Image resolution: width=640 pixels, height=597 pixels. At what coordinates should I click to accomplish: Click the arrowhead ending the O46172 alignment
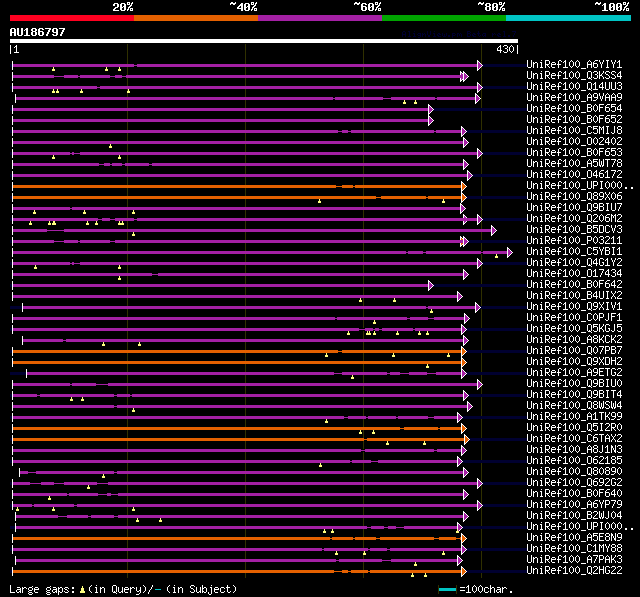470,175
